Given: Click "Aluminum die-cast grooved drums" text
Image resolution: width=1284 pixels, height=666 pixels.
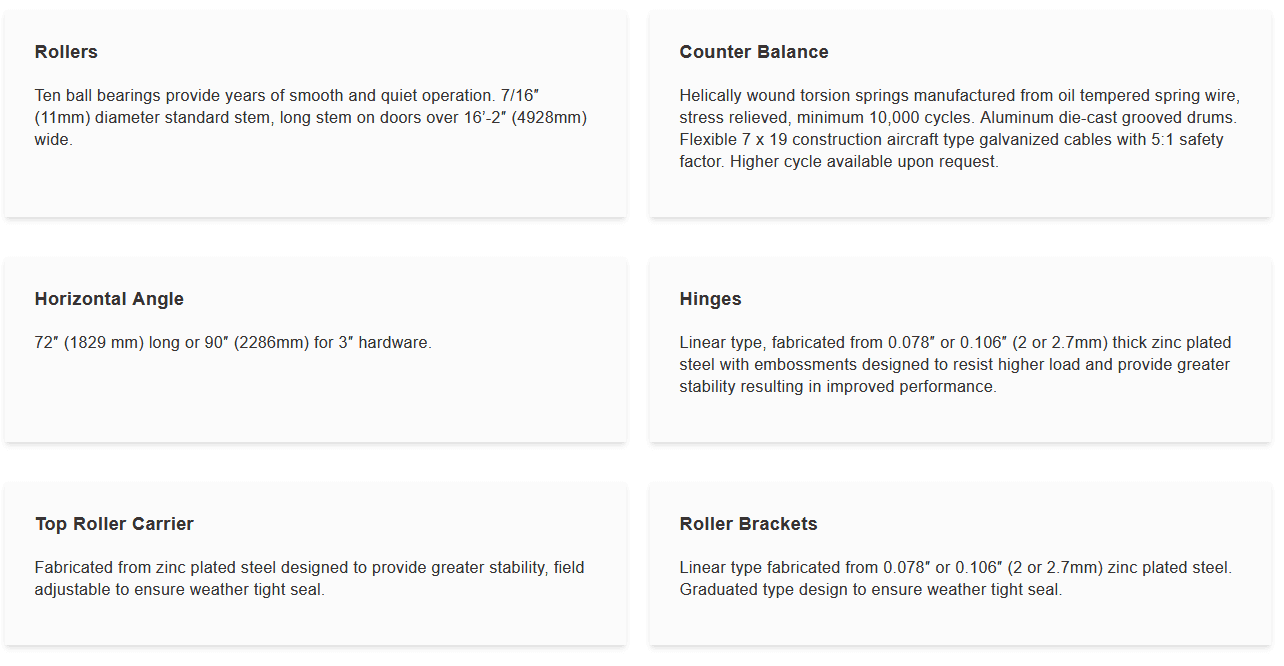Looking at the screenshot, I should pos(1108,118).
